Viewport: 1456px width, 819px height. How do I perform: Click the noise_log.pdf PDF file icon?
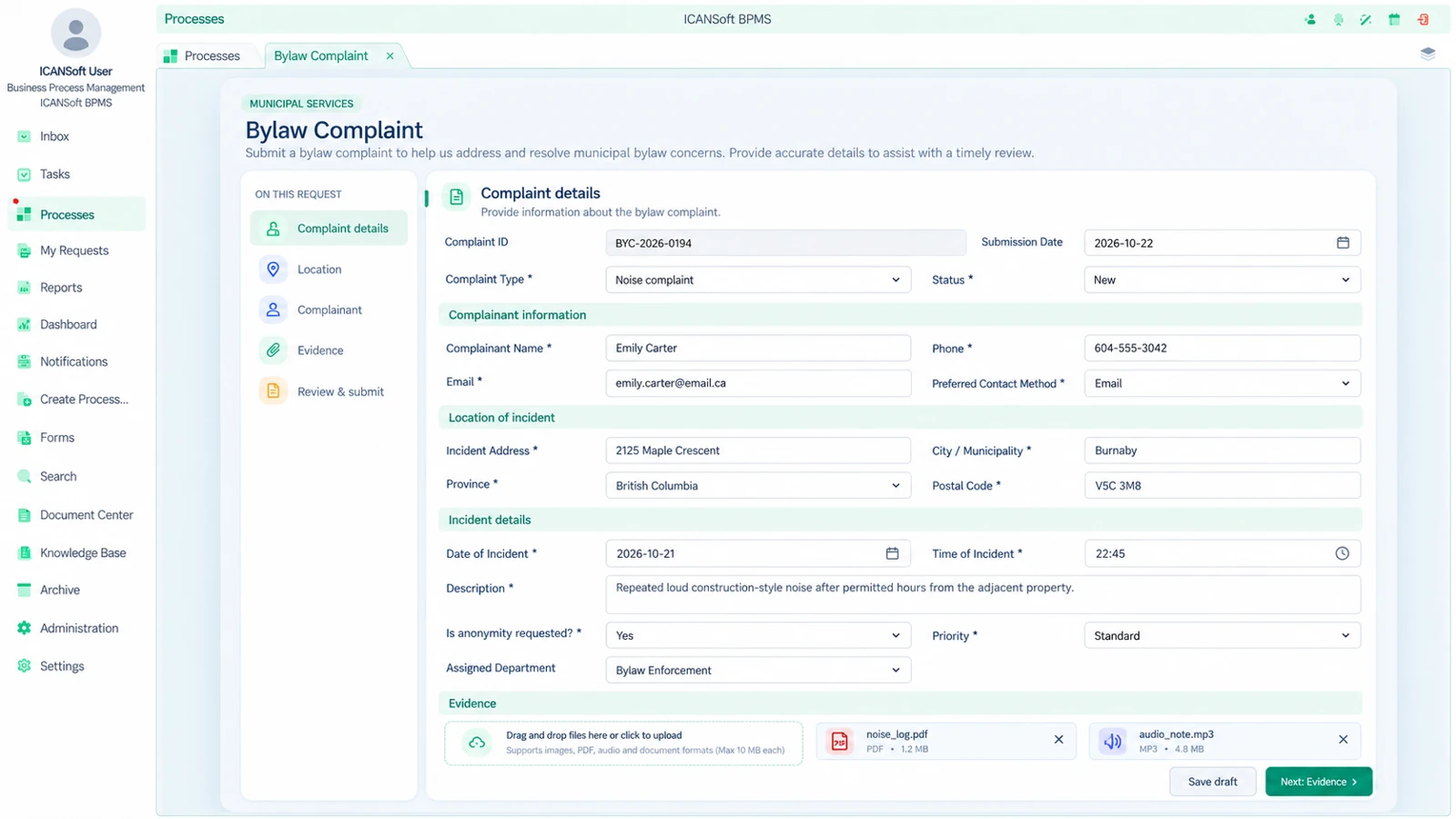point(839,741)
